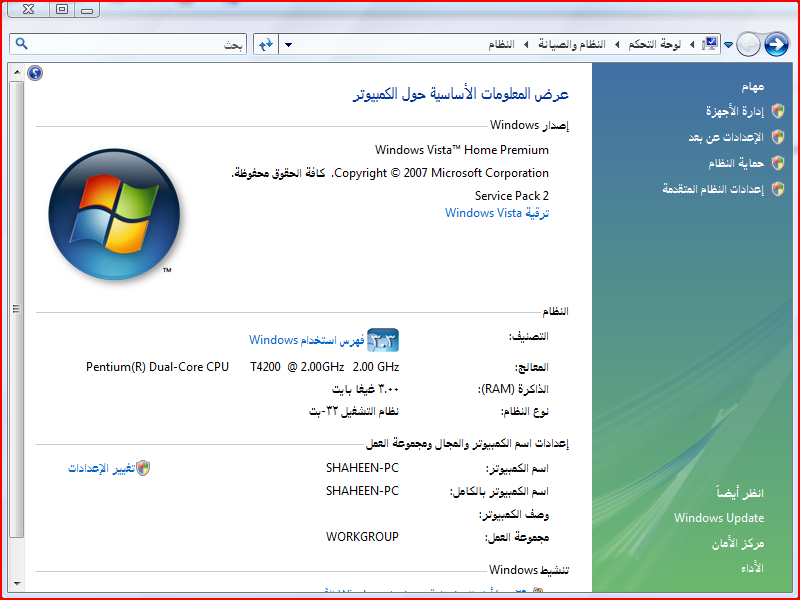Open حماية النظام task link

pos(736,163)
